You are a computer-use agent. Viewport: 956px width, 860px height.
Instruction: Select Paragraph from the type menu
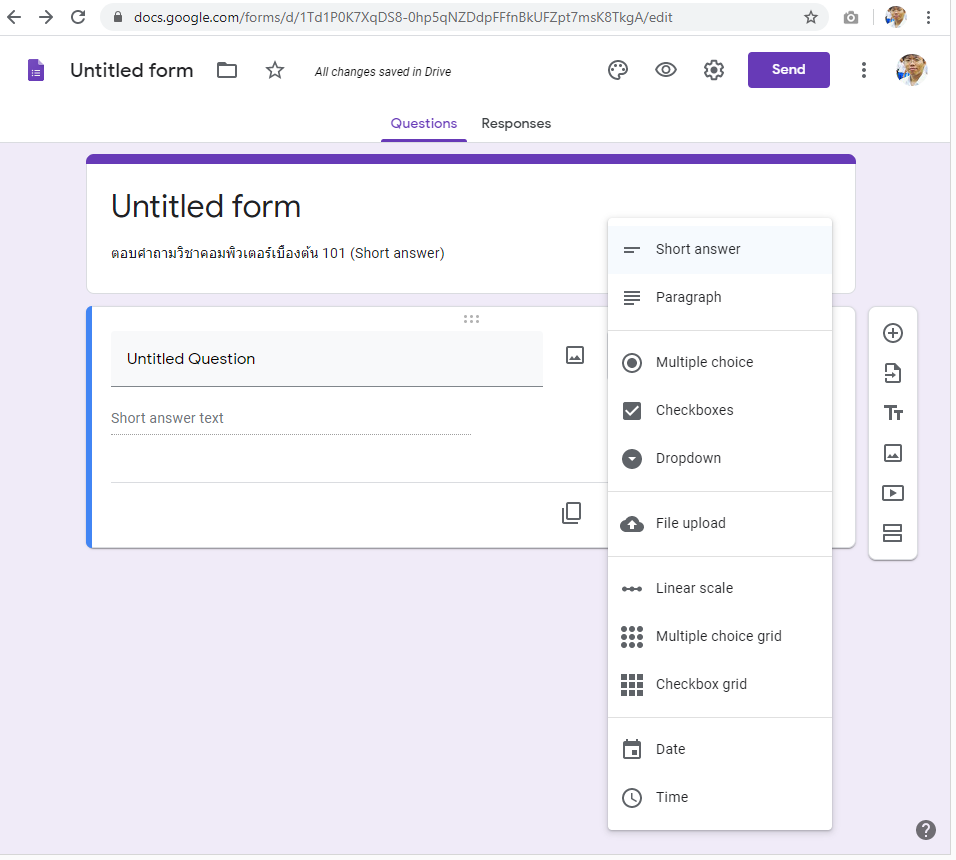coord(688,297)
